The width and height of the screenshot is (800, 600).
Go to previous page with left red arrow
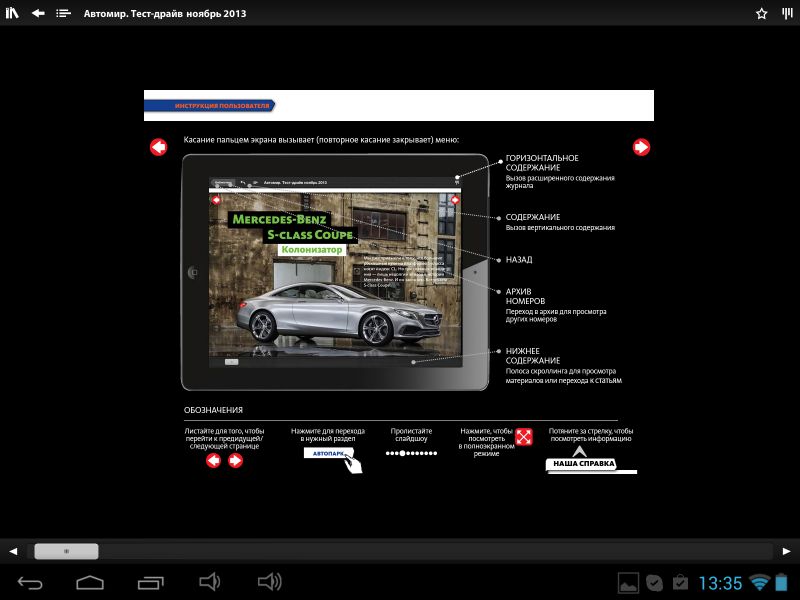tap(158, 147)
